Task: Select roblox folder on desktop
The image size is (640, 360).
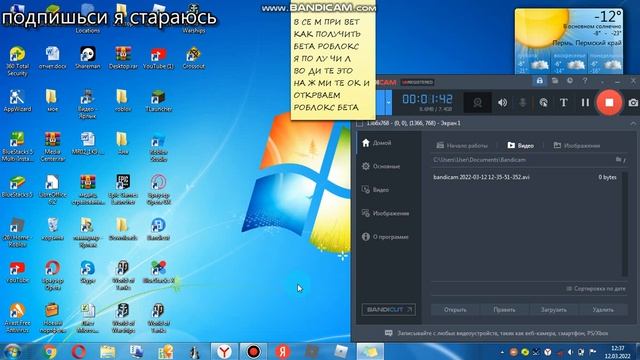Action: 123,101
